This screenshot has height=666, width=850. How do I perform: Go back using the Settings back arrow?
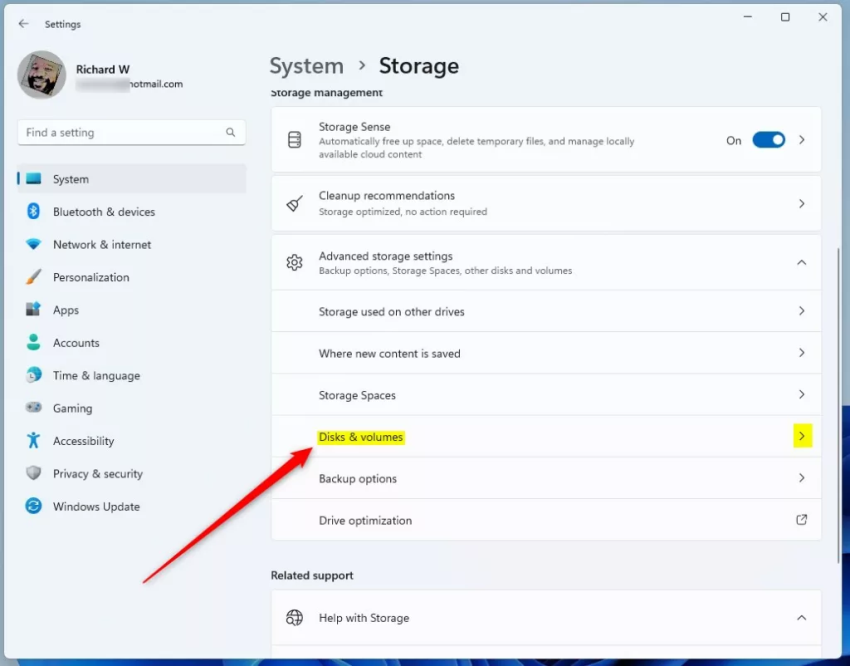click(24, 24)
